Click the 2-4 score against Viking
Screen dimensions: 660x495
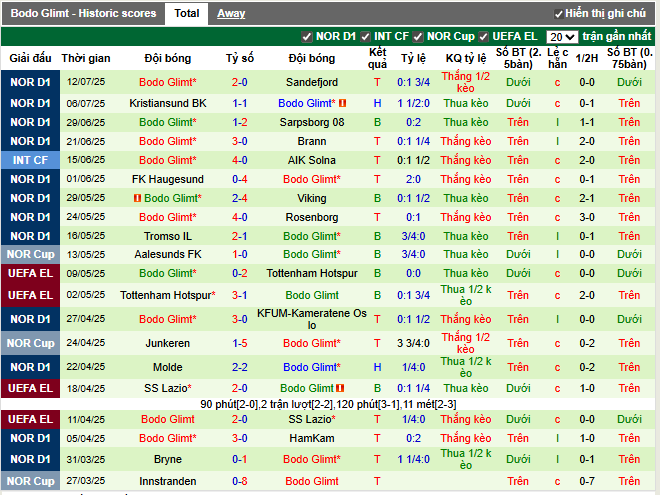pos(240,198)
